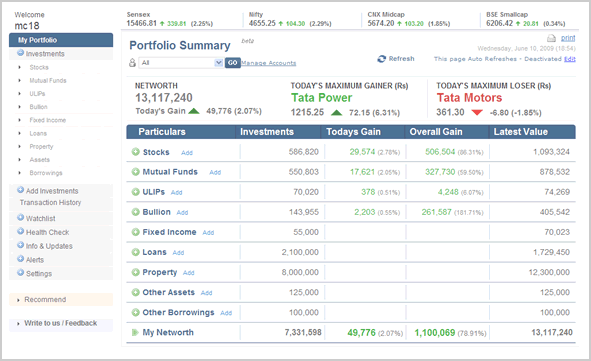
Task: Expand Property row green plus icon
Action: [x=136, y=272]
